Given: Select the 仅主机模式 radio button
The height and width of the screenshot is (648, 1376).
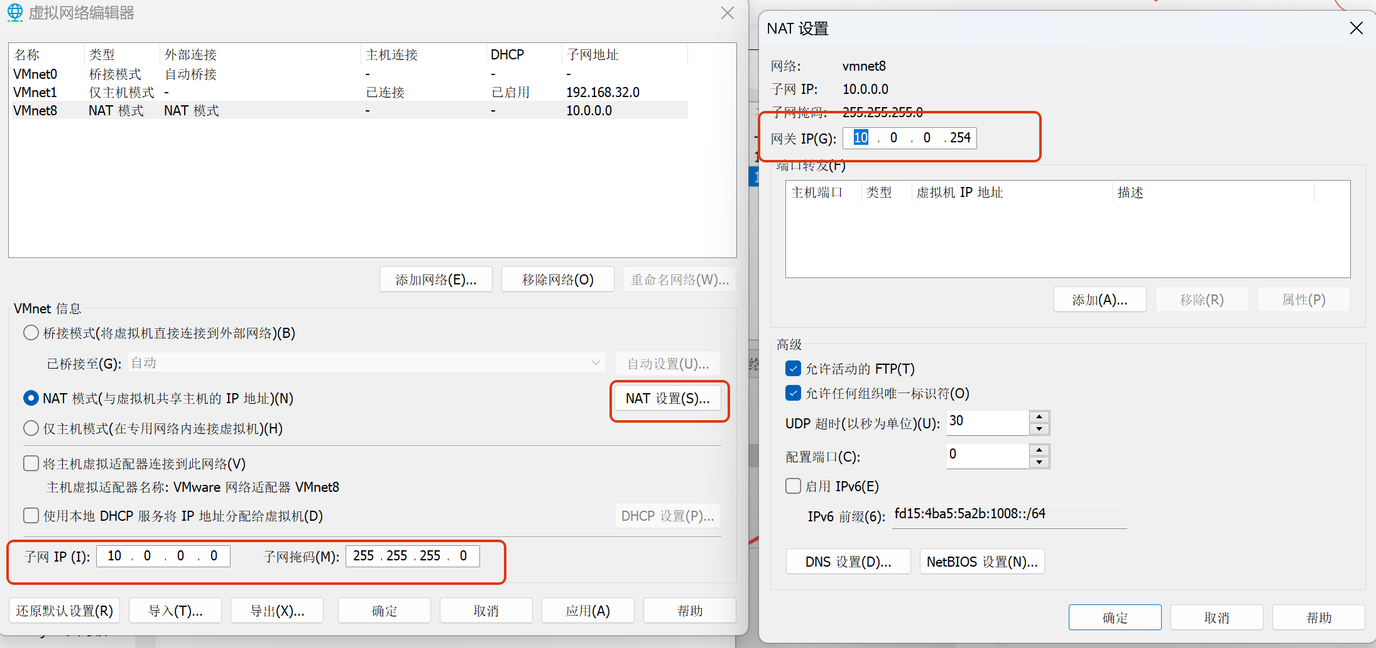Looking at the screenshot, I should point(31,428).
